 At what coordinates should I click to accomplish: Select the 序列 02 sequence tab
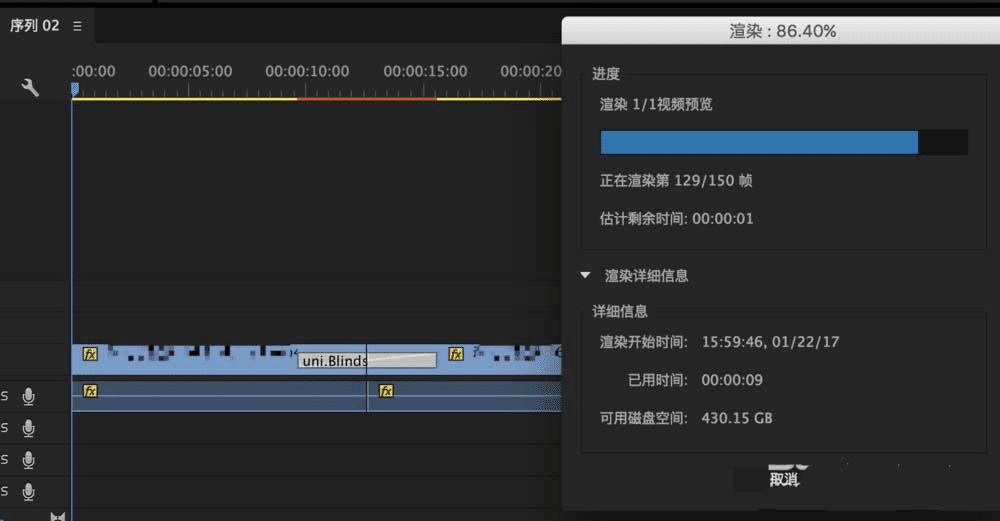pos(34,26)
